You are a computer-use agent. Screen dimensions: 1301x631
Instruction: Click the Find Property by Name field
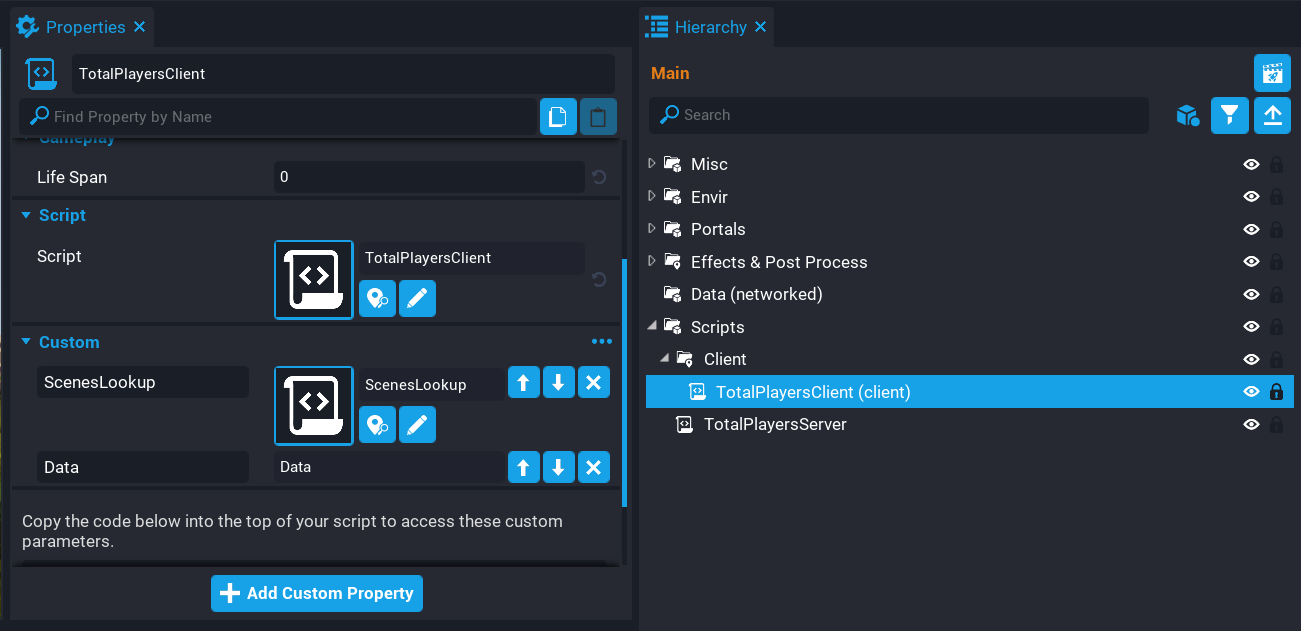point(290,117)
